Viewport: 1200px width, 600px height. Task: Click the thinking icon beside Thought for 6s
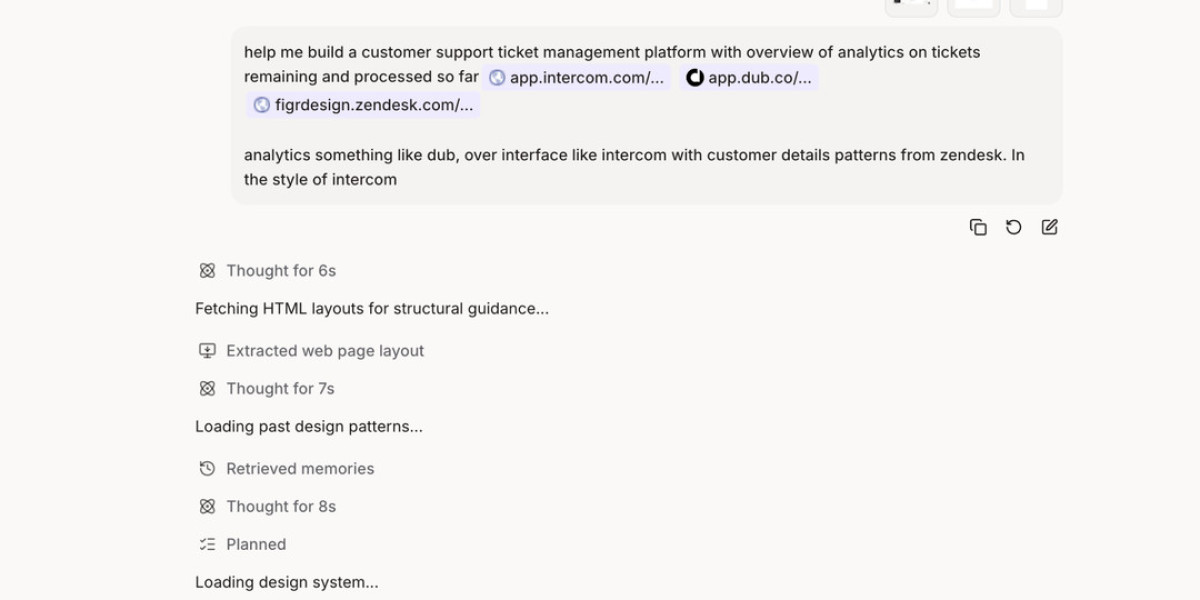point(207,271)
